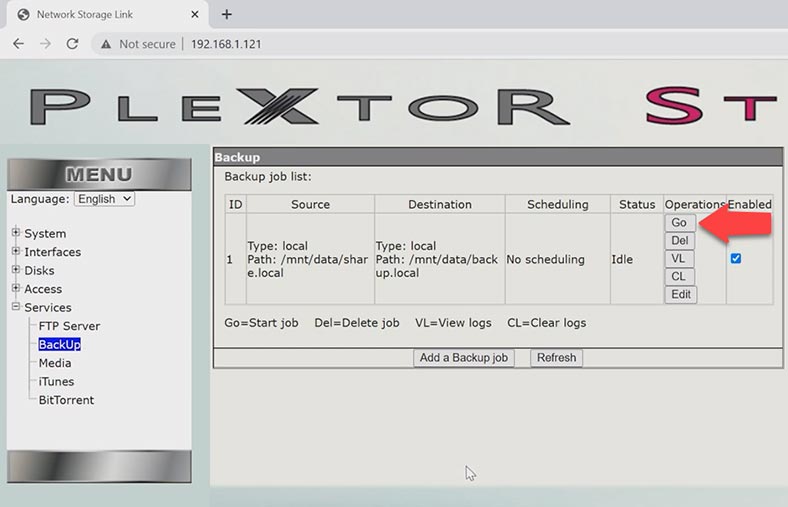Viewport: 788px width, 507px height.
Task: Open a new browser tab with the plus icon
Action: 227,15
